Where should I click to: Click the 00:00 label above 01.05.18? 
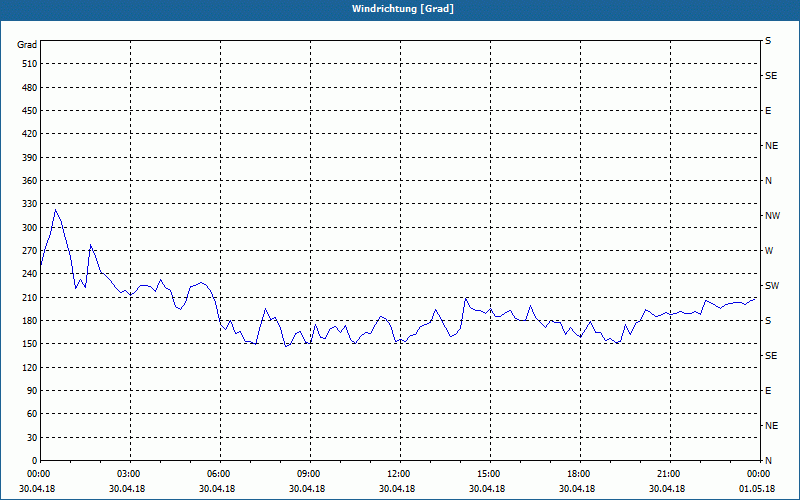point(759,474)
